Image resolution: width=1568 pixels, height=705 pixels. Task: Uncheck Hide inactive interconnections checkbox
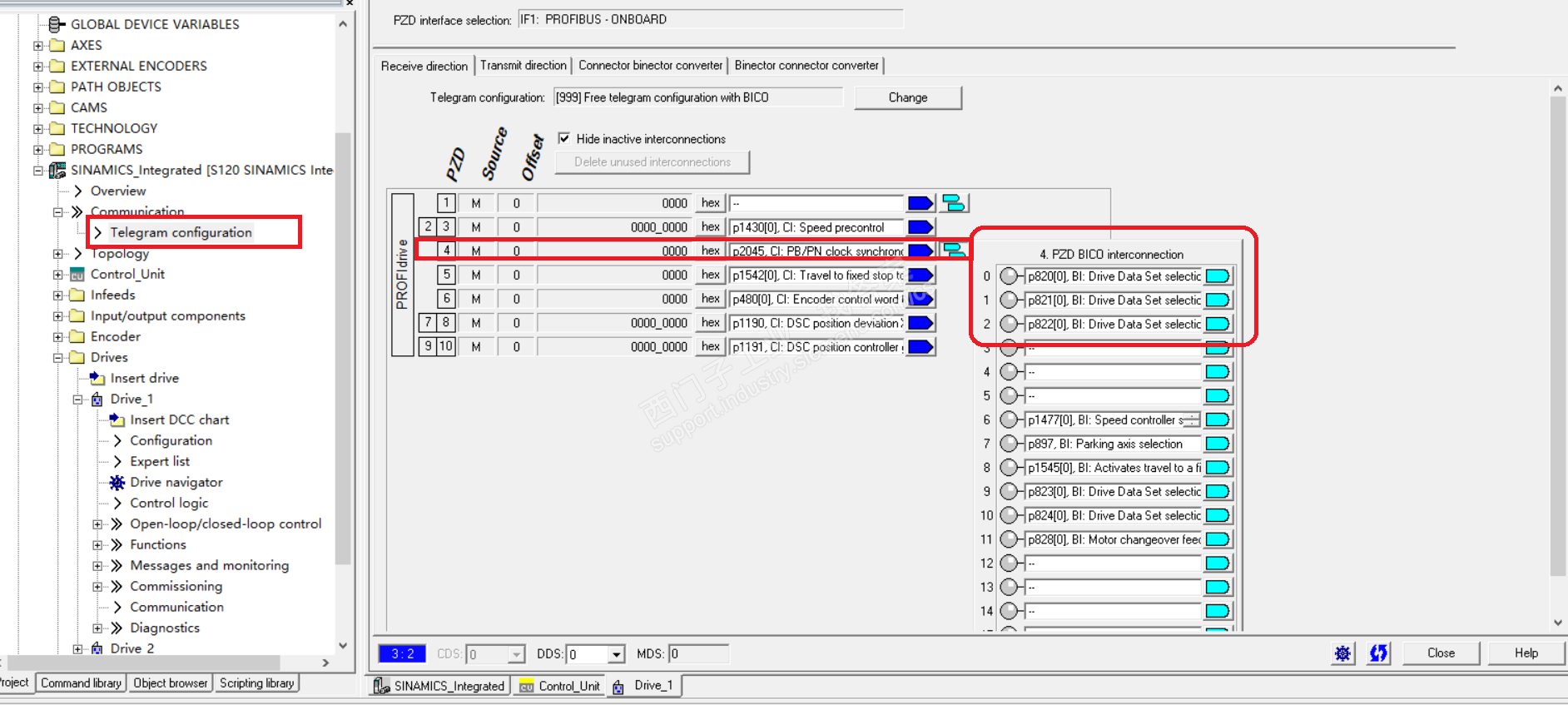point(564,138)
